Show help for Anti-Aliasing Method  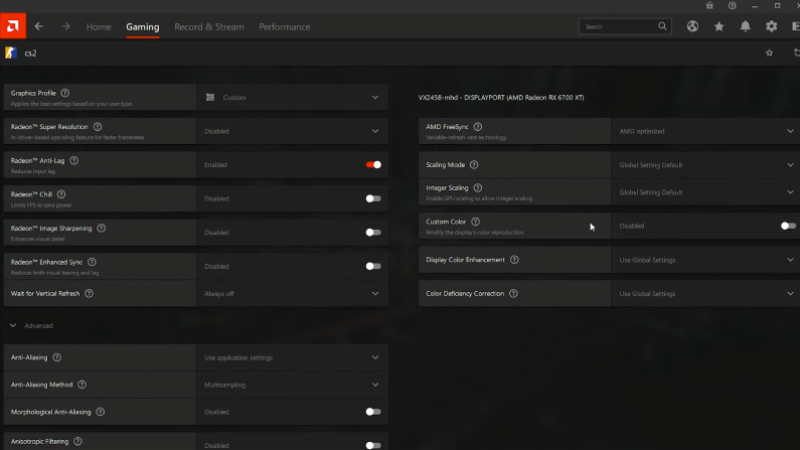[x=82, y=385]
